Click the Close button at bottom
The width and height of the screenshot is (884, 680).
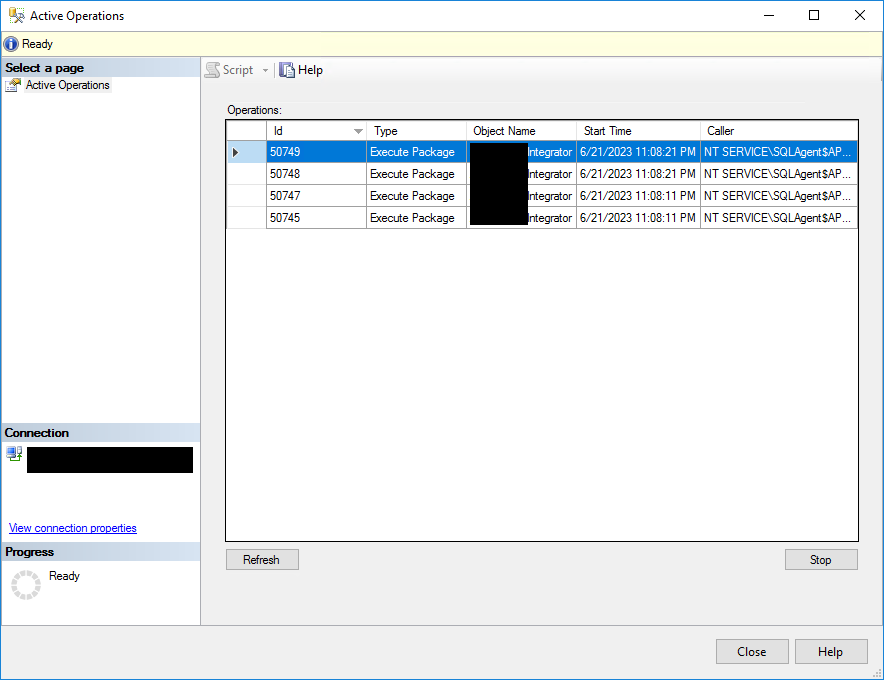tap(751, 652)
